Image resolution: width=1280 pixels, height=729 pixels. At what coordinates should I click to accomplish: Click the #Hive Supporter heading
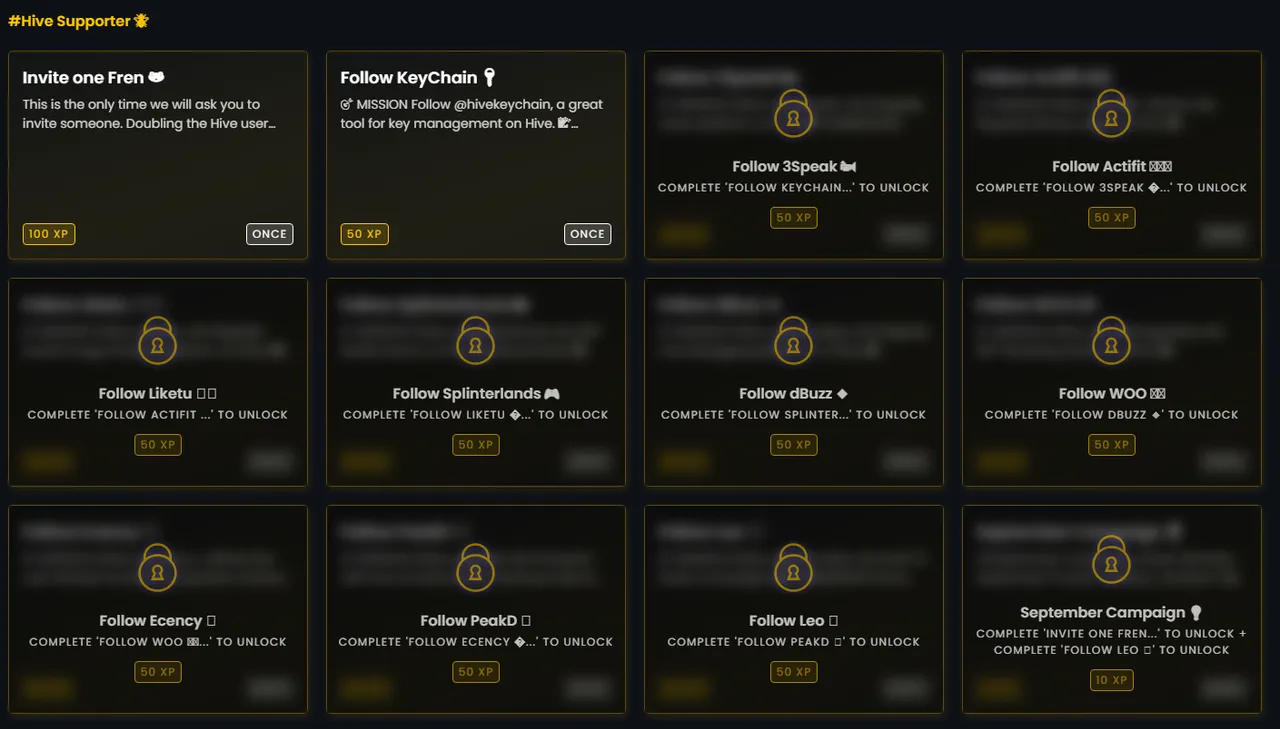coord(70,21)
